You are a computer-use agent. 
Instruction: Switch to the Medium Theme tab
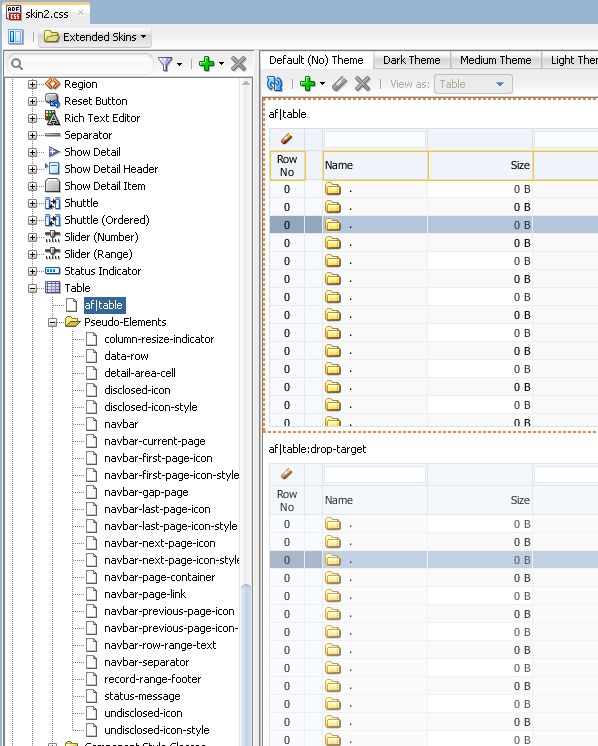[x=495, y=60]
